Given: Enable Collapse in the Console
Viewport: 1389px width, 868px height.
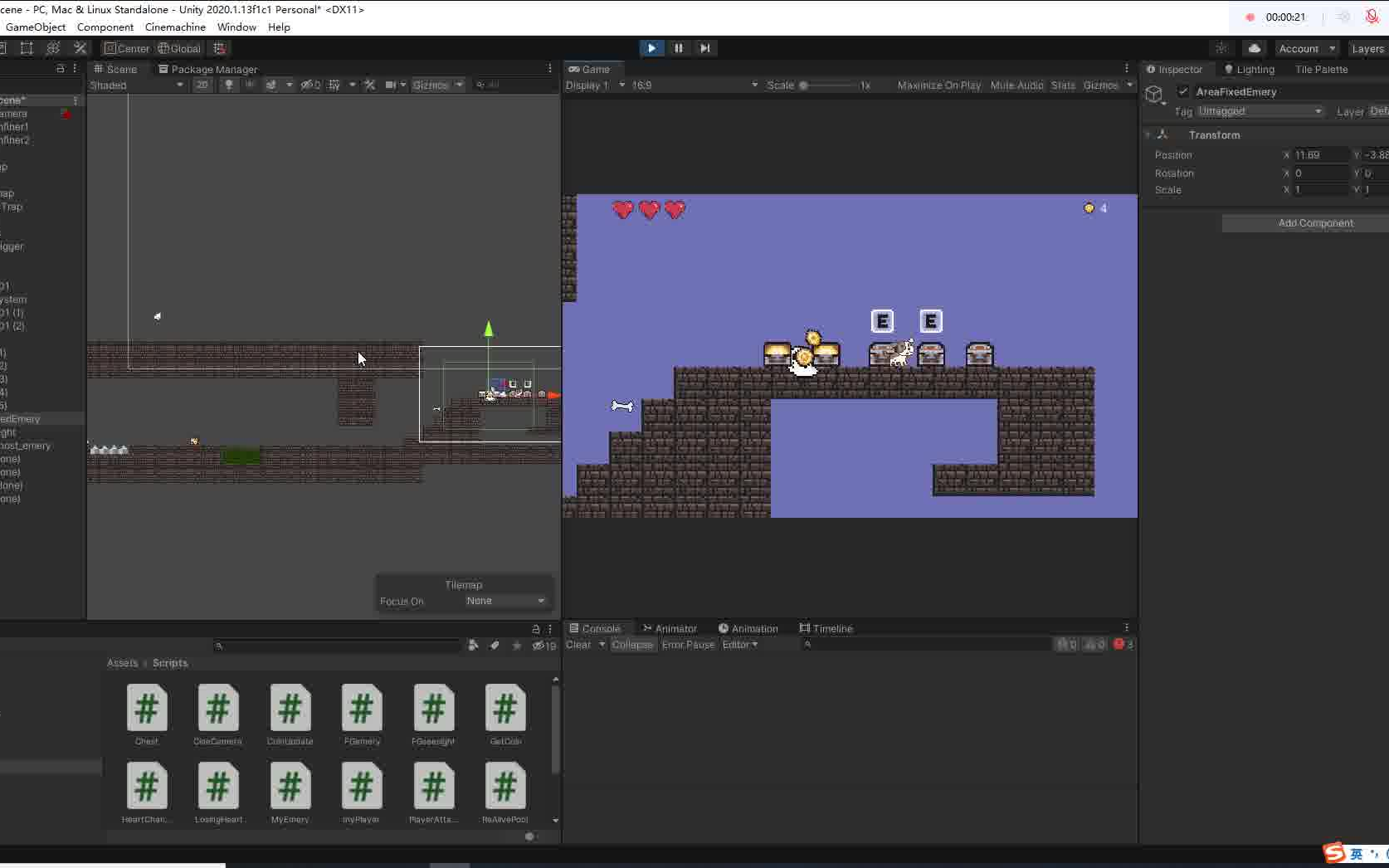Looking at the screenshot, I should 631,645.
